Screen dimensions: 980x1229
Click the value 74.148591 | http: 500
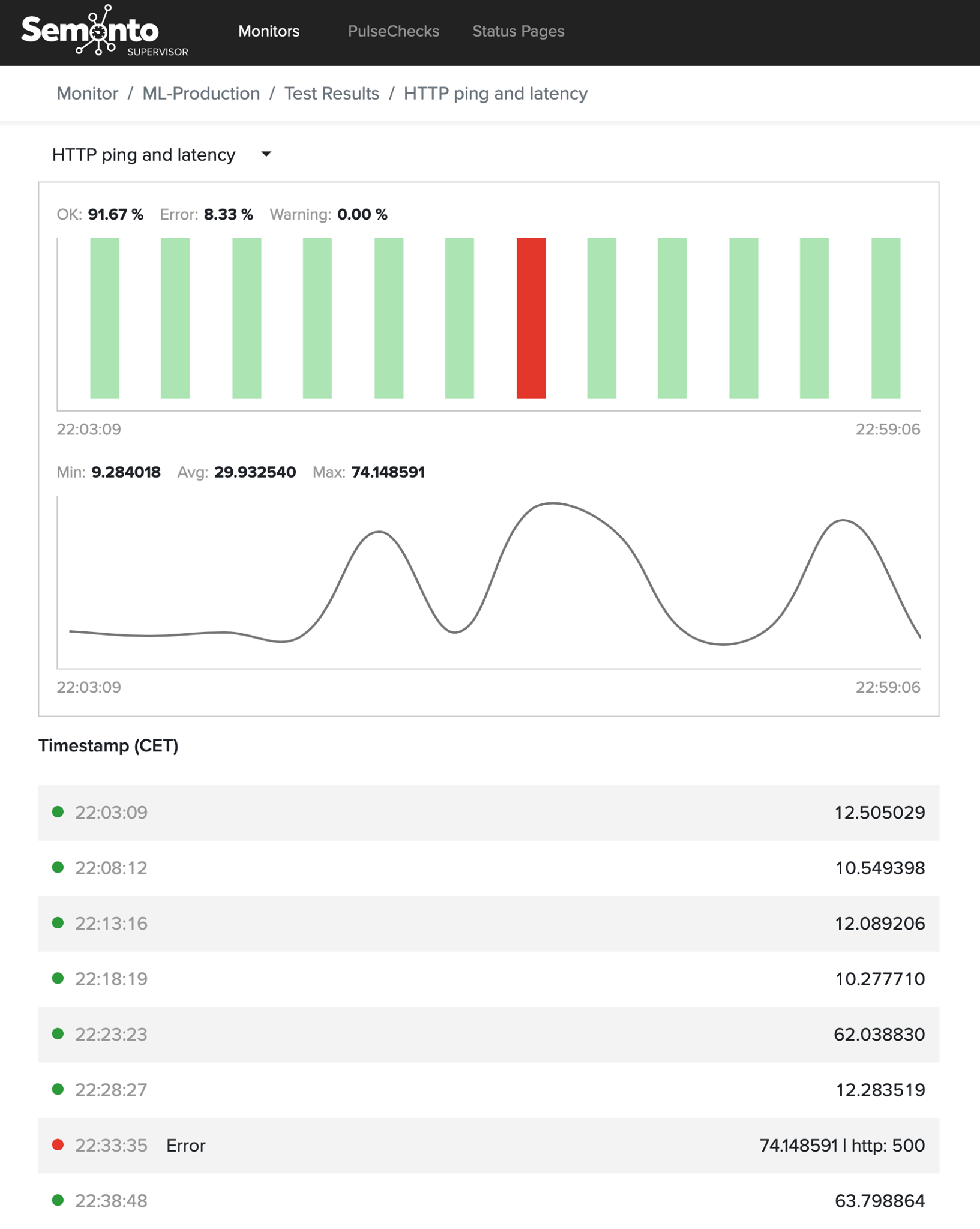[842, 1146]
